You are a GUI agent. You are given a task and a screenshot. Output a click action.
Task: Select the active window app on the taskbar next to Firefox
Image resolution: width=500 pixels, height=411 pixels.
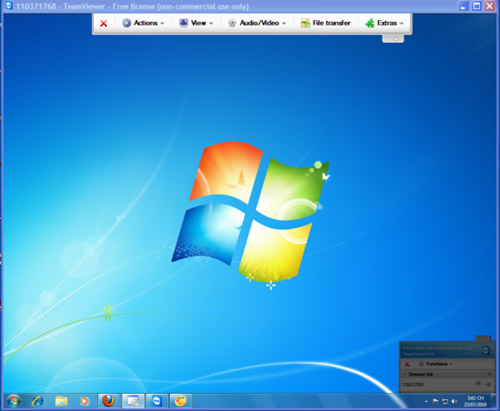point(133,401)
